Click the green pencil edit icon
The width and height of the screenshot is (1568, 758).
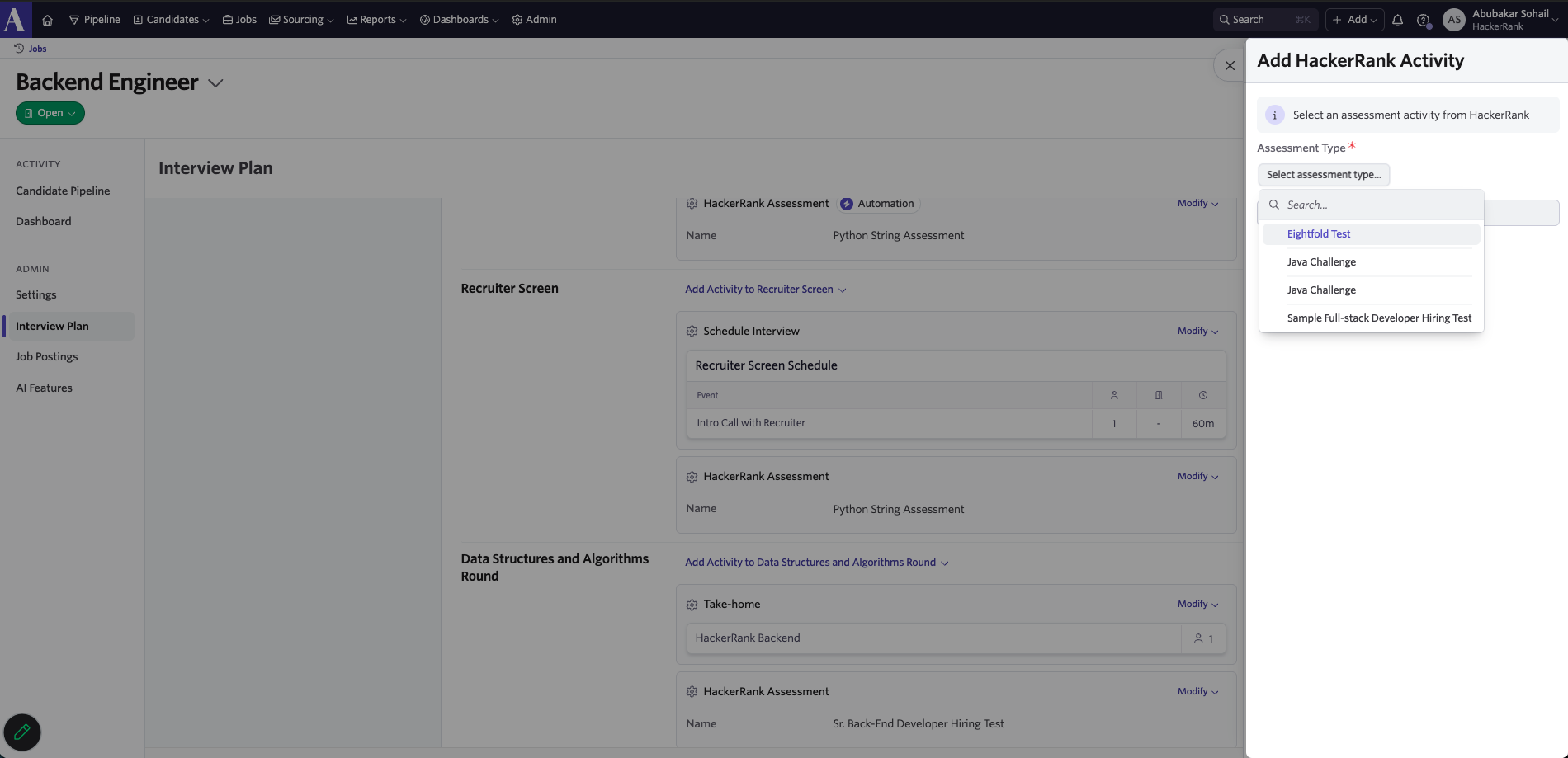pos(22,732)
